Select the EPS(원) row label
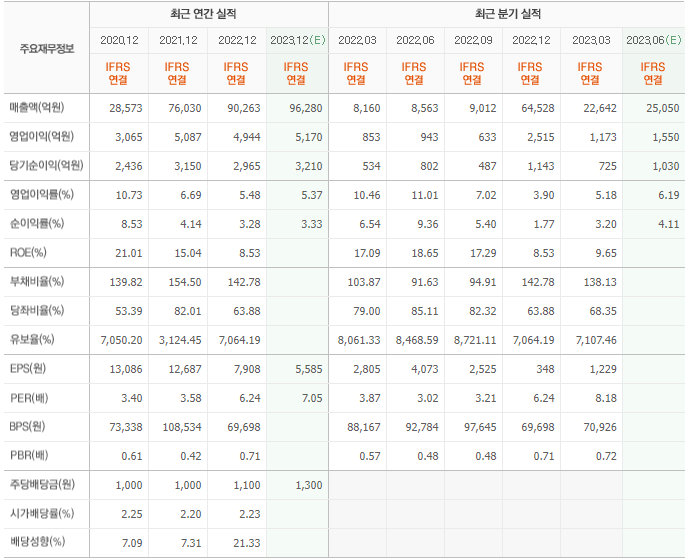This screenshot has width=688, height=560. point(28,369)
